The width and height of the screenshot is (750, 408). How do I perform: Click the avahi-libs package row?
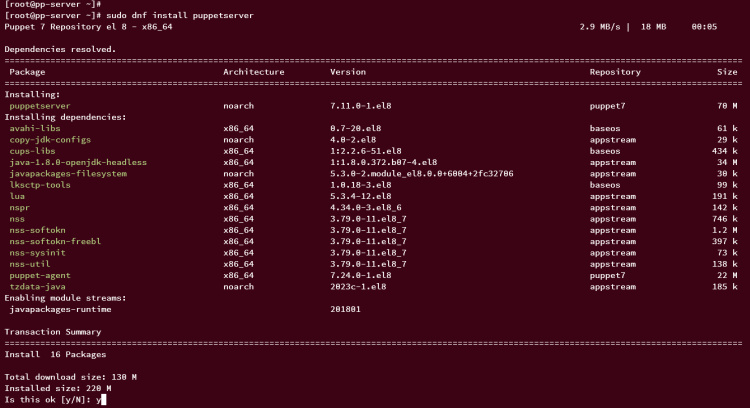[x=32, y=128]
